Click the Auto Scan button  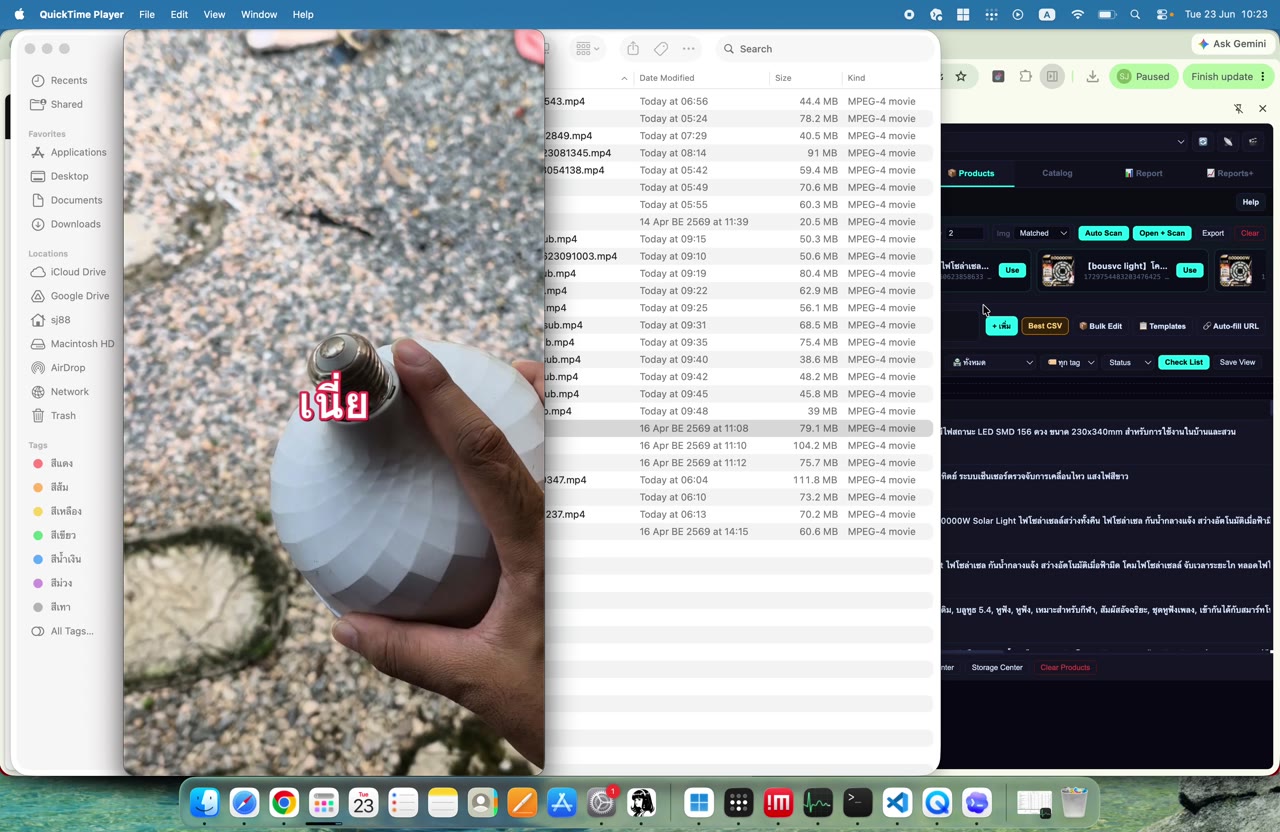(x=1103, y=233)
